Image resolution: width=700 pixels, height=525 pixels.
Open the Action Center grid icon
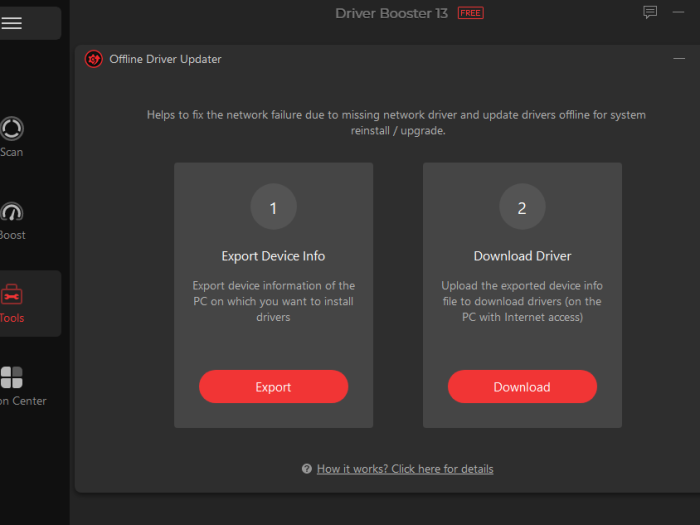[12, 377]
